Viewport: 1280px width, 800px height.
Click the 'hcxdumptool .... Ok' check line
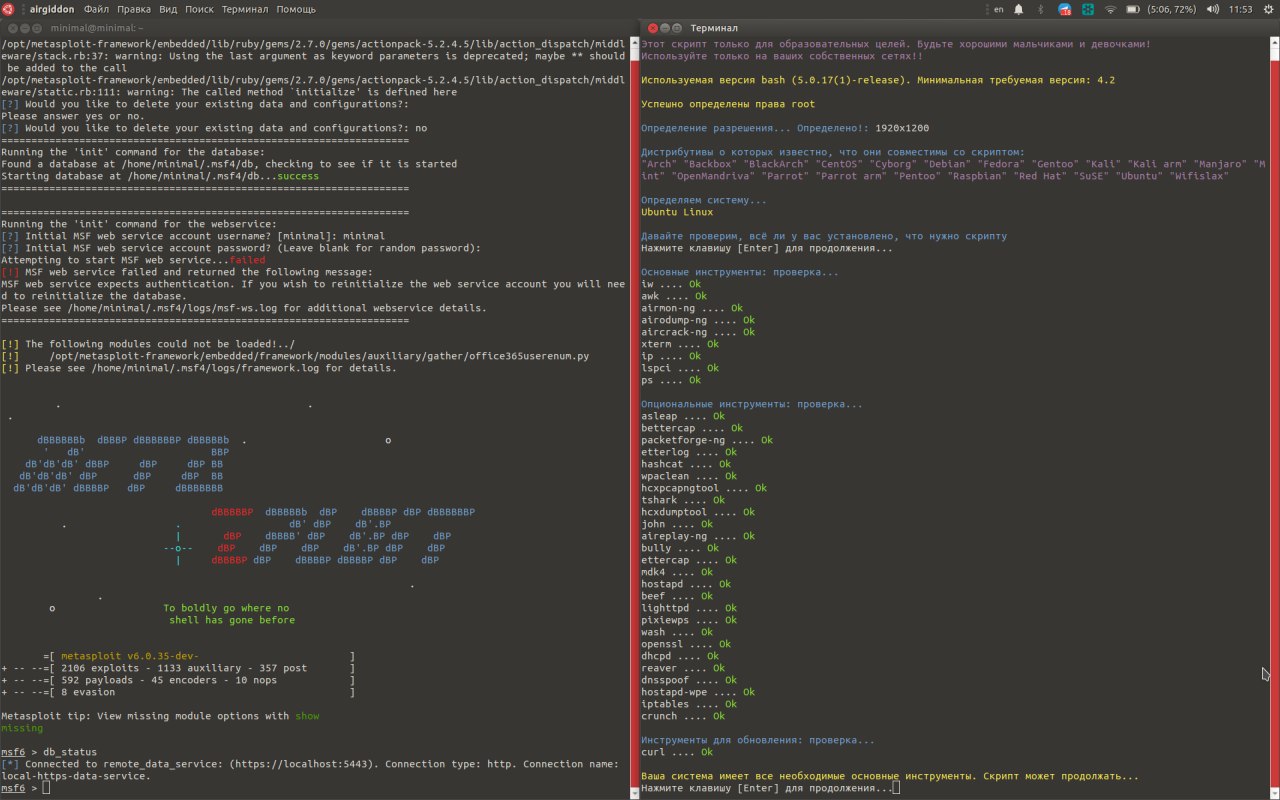(x=698, y=512)
